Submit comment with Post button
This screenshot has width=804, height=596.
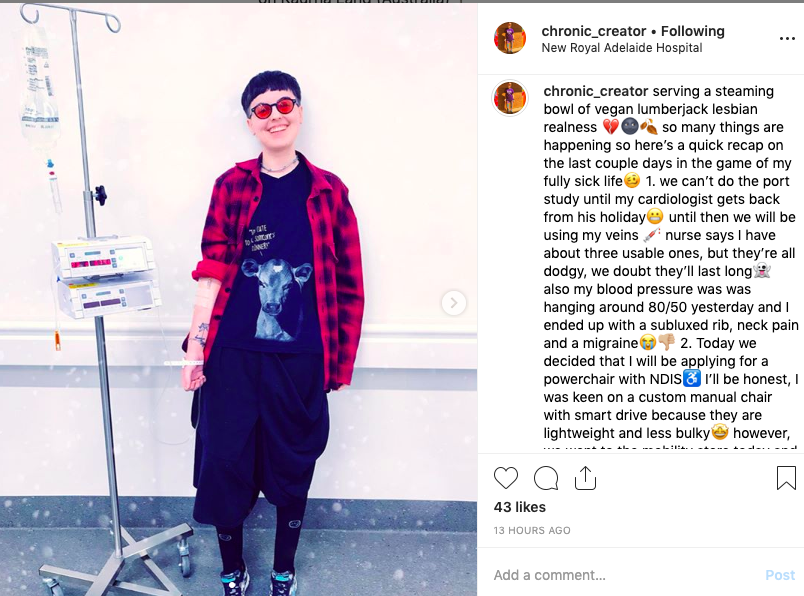(780, 575)
